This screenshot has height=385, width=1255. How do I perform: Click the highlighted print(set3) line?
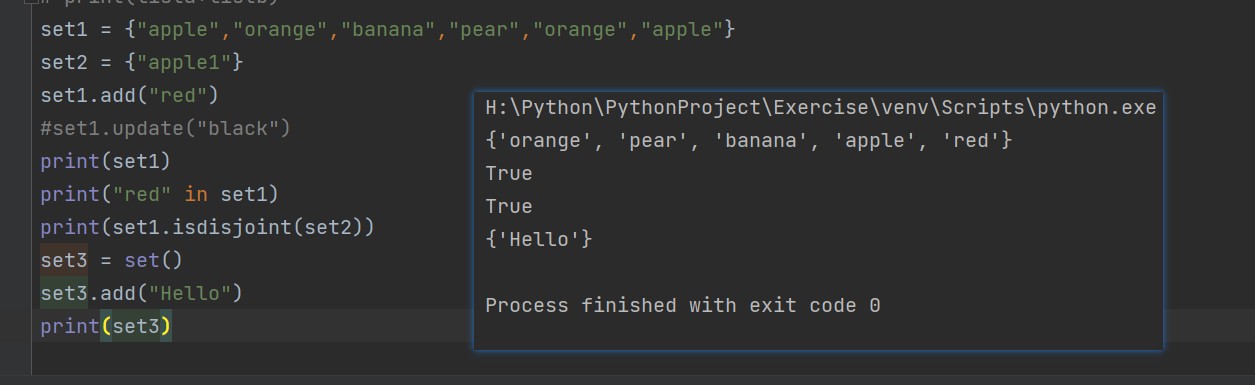106,326
